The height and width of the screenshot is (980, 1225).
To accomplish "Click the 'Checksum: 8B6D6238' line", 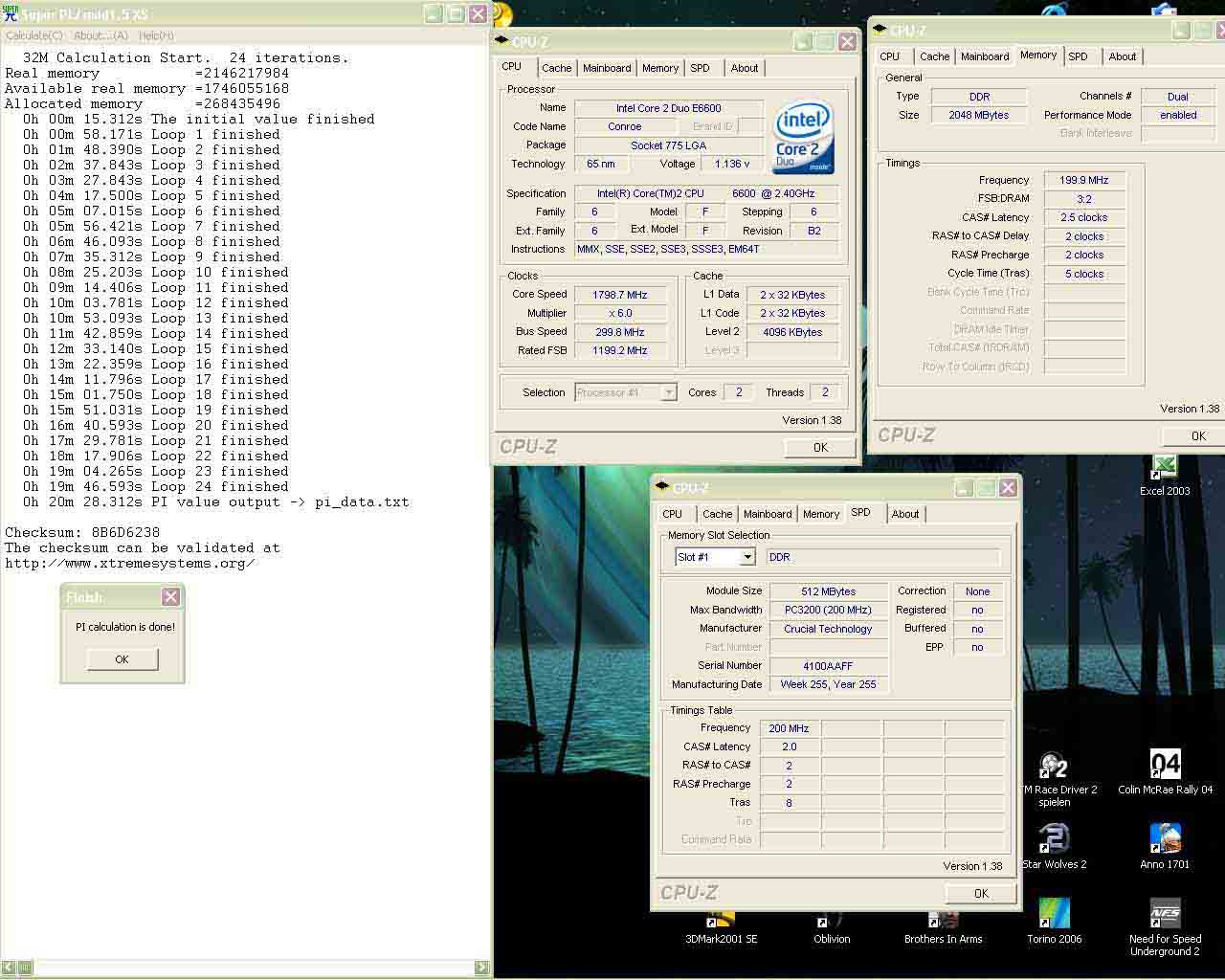I will click(x=82, y=532).
